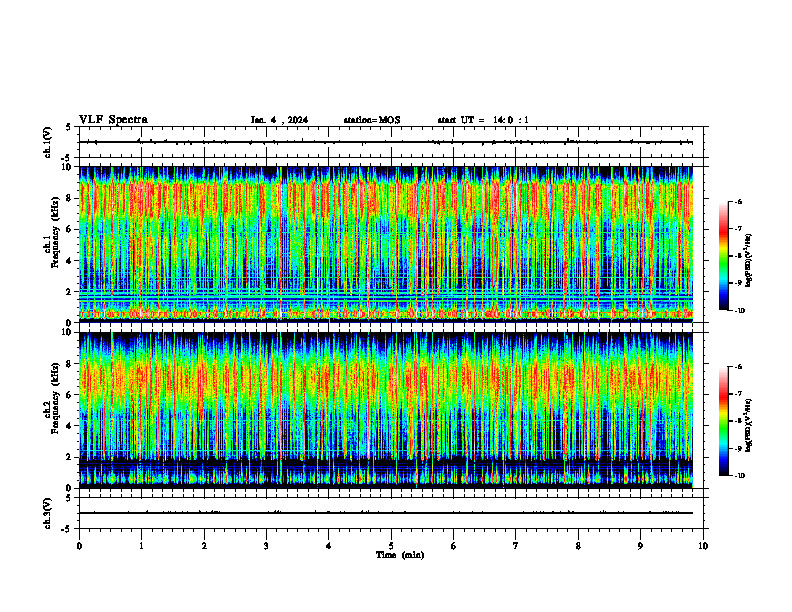The height and width of the screenshot is (612, 792).
Task: Click the ch.1 spectrogram color scale bar
Action: point(723,256)
